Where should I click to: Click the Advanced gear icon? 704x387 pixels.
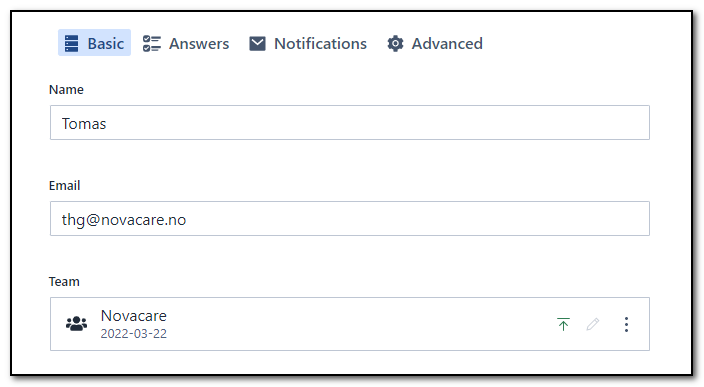[396, 44]
